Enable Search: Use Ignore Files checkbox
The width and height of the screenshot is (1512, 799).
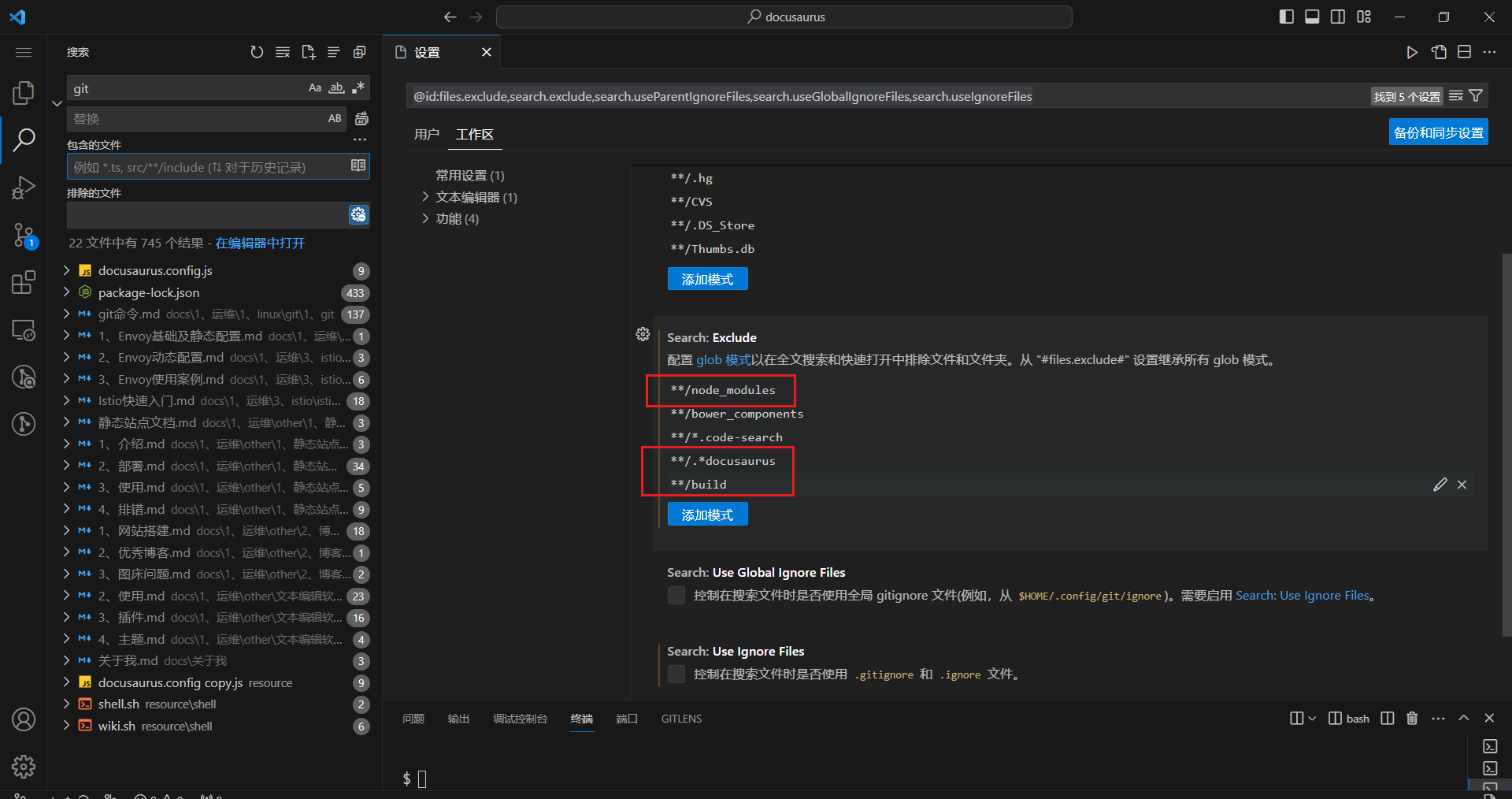click(x=676, y=675)
